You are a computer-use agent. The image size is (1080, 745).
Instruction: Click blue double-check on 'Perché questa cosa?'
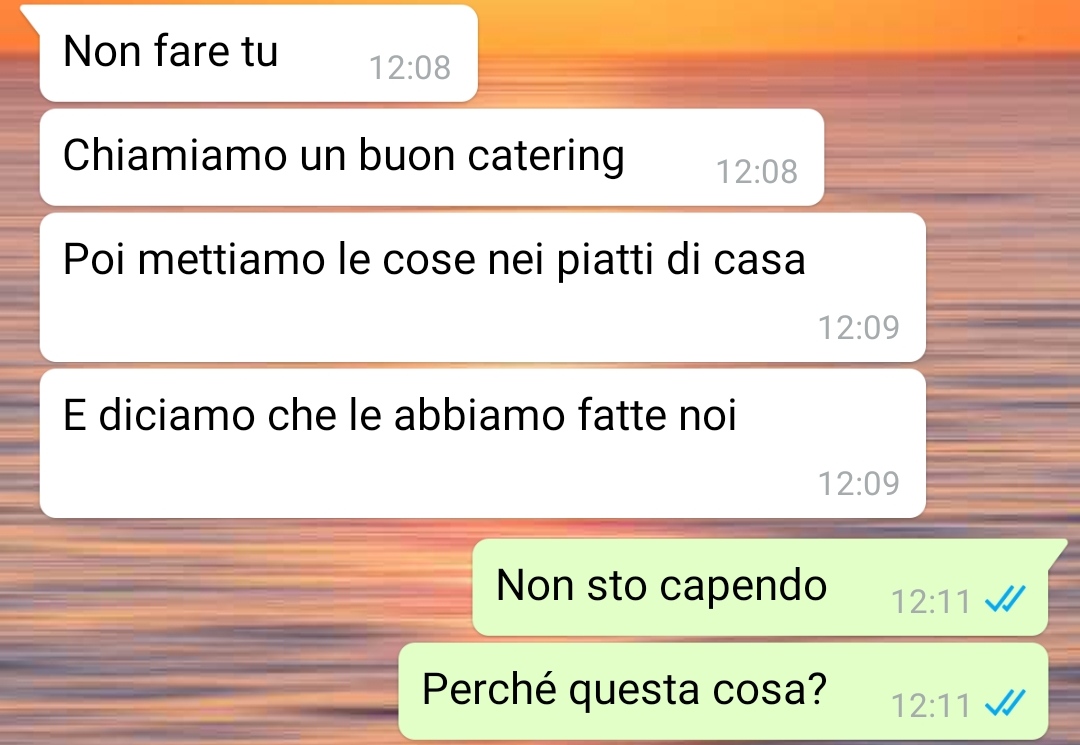(x=1006, y=704)
